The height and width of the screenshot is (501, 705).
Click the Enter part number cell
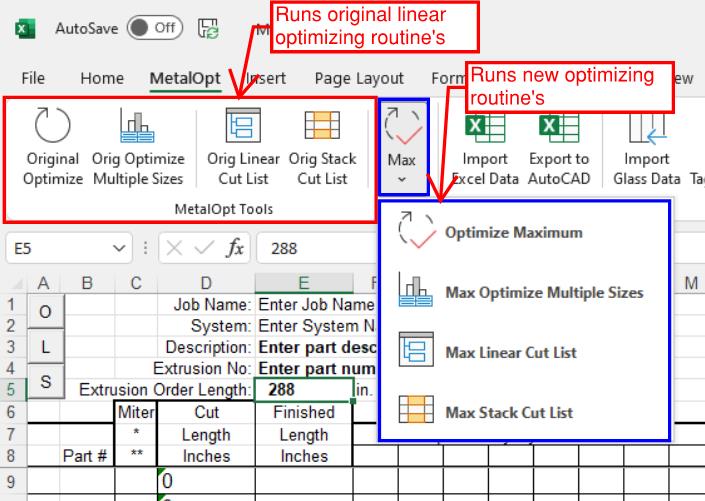(x=316, y=368)
